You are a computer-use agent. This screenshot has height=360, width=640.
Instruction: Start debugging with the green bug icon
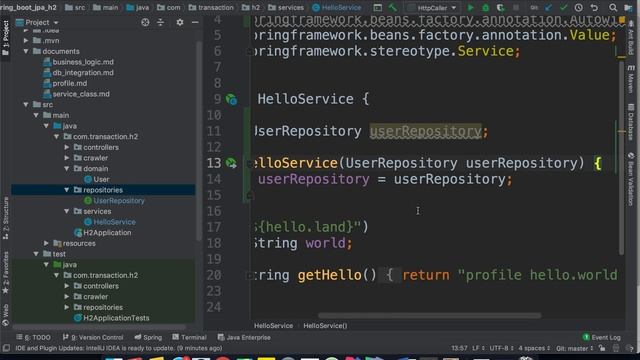coord(485,7)
